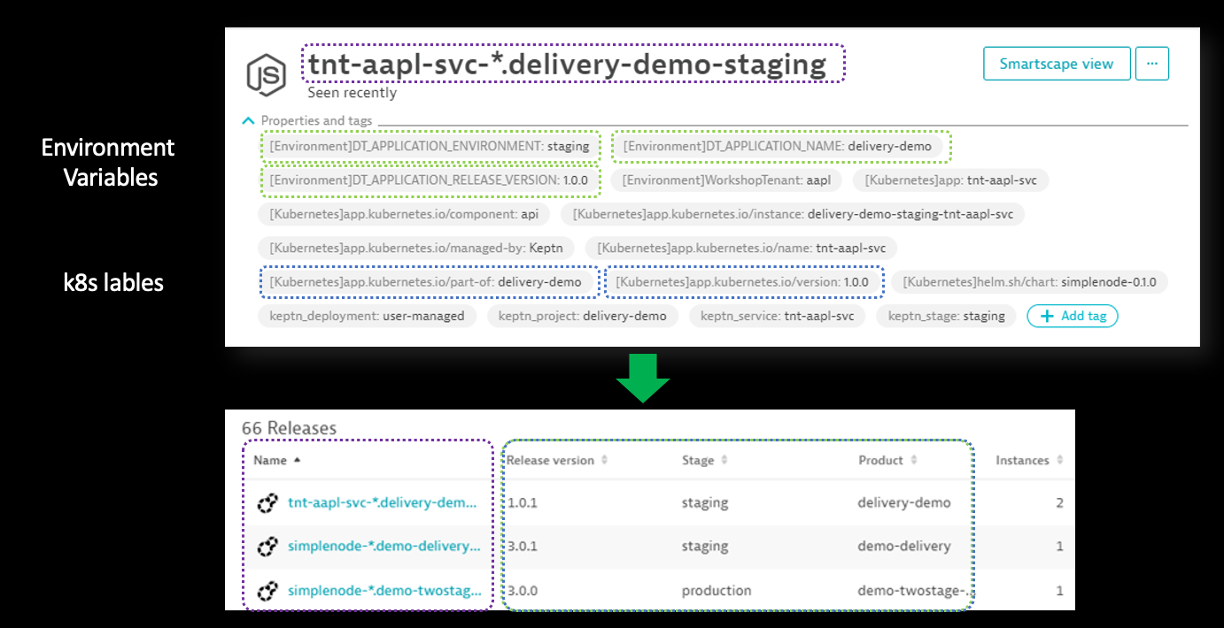The image size is (1224, 628).
Task: Click release version 3.0.0 cell
Action: click(522, 591)
